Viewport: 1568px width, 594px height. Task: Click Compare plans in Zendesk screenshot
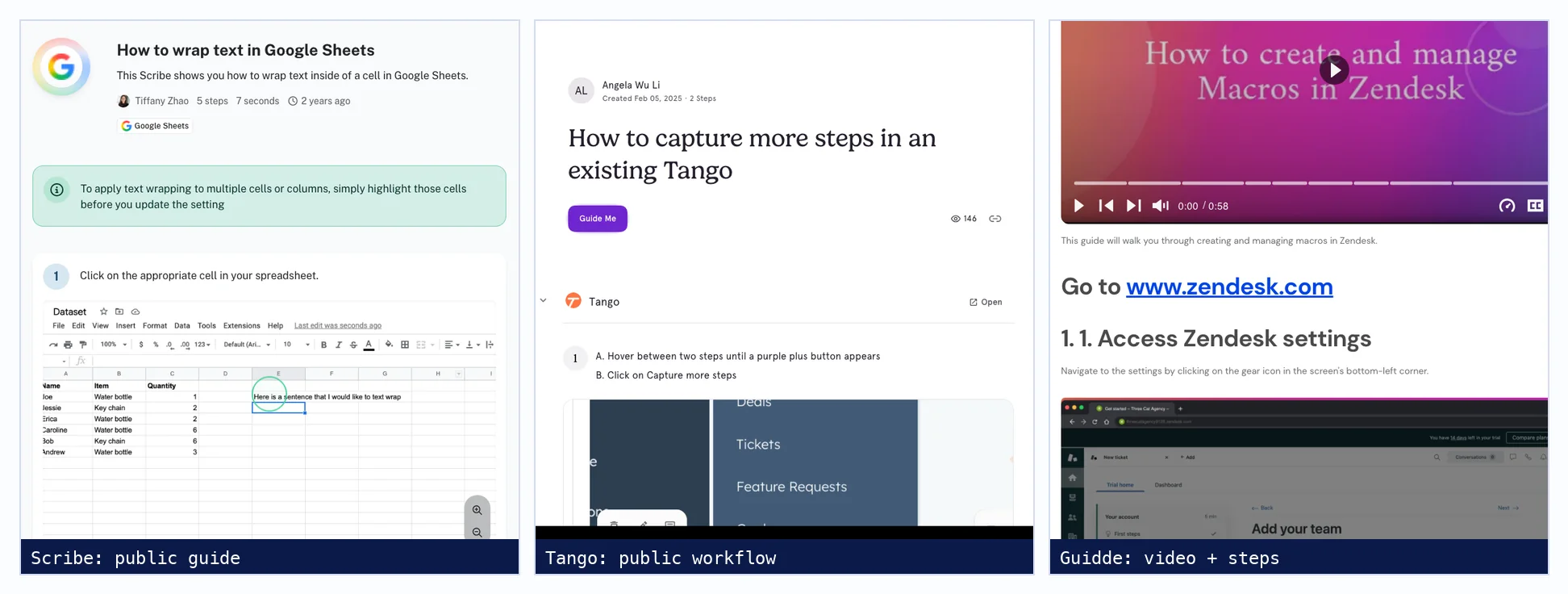(x=1528, y=437)
